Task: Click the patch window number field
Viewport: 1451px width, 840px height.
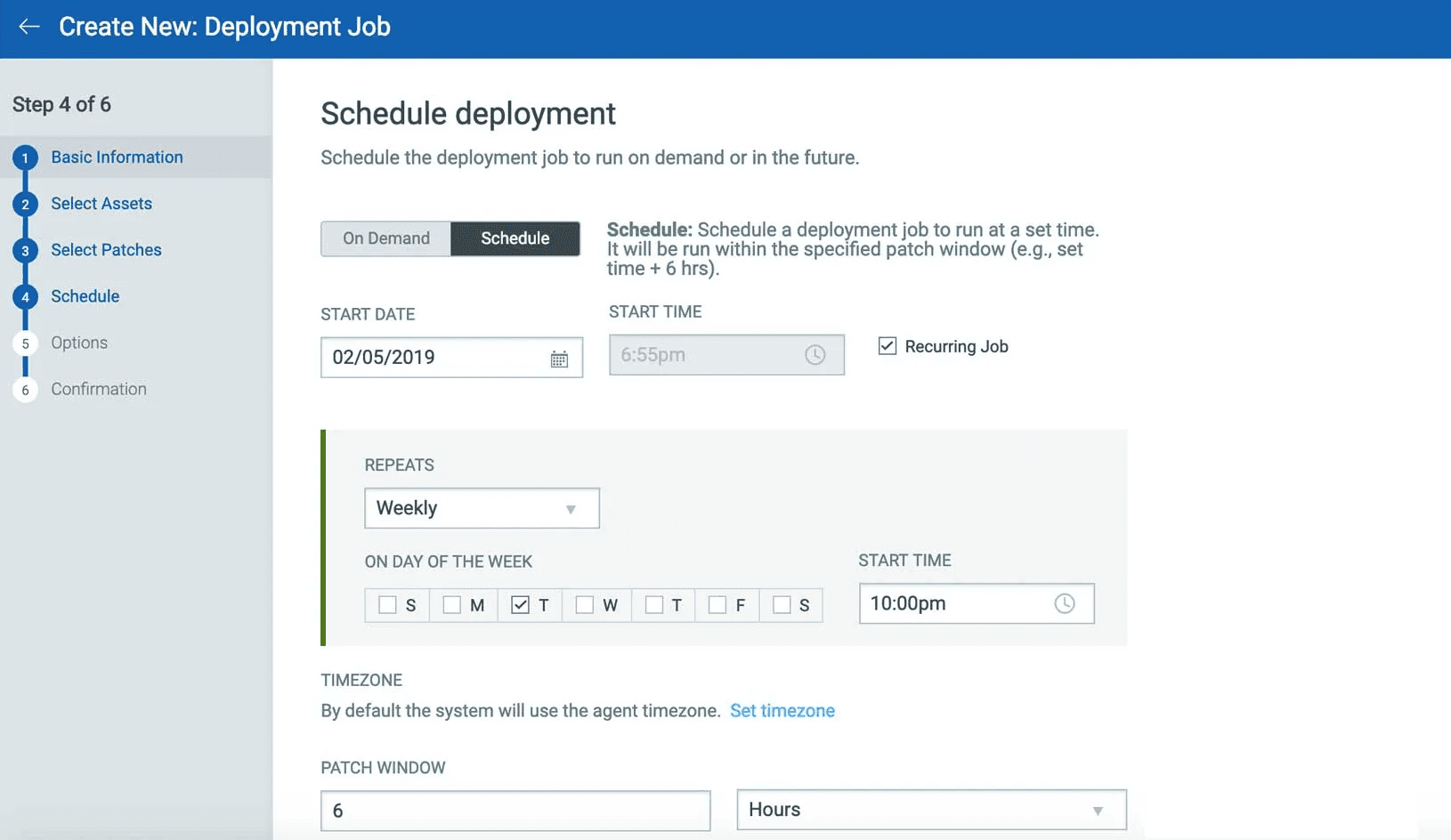Action: pyautogui.click(x=515, y=811)
